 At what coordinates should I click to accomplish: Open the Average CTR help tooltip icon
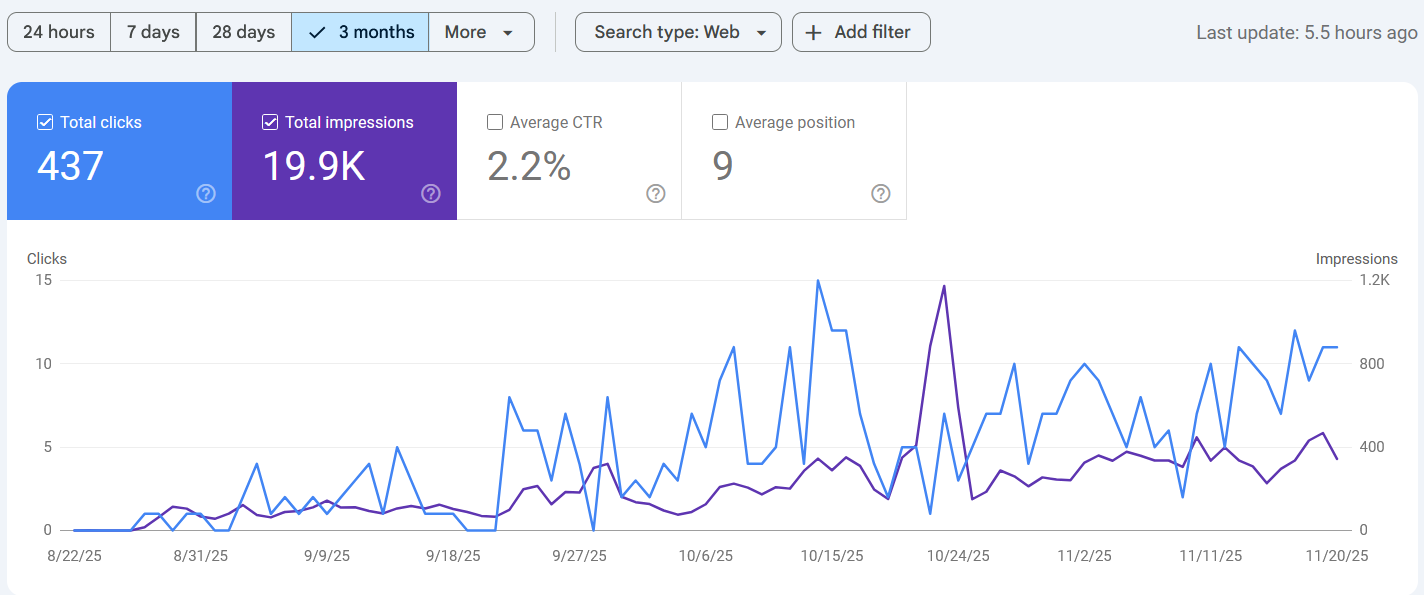655,194
